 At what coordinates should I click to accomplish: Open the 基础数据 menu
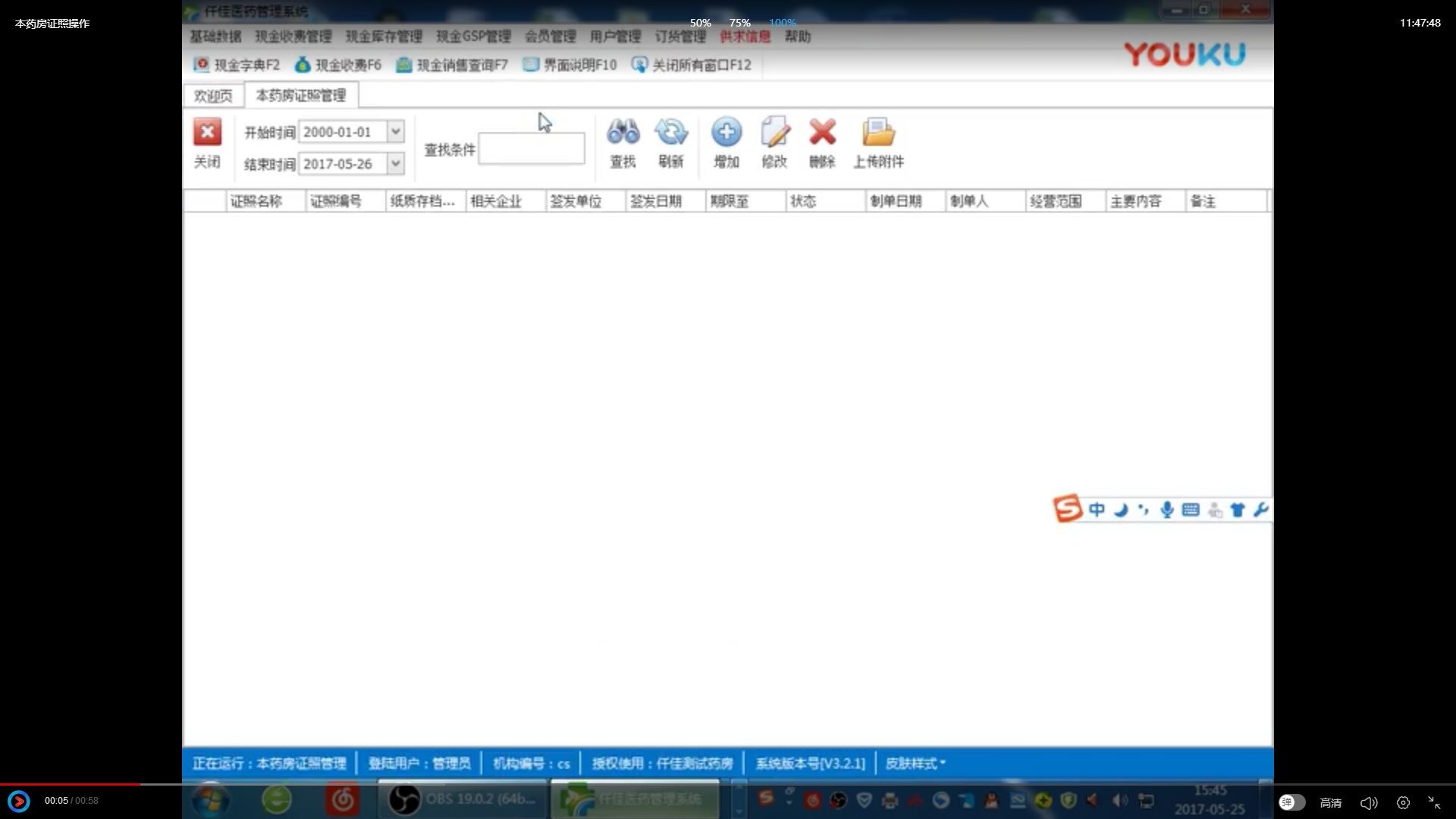[215, 36]
